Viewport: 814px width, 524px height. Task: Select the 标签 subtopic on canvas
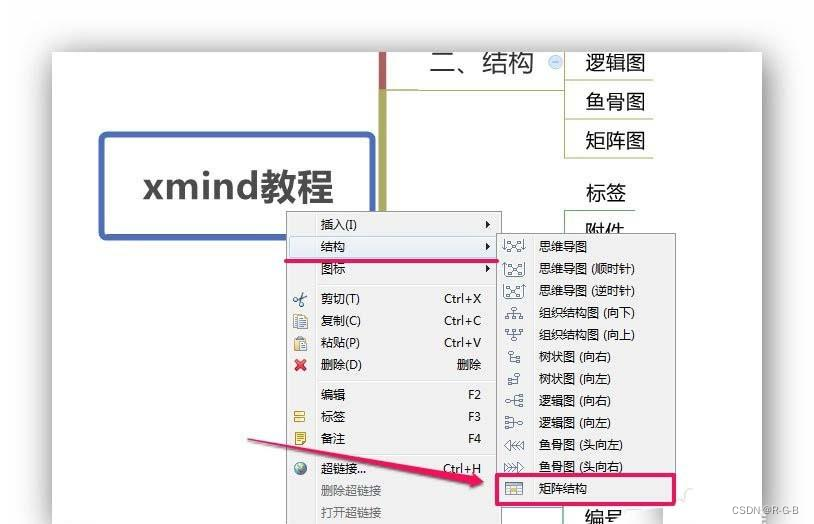pyautogui.click(x=605, y=193)
